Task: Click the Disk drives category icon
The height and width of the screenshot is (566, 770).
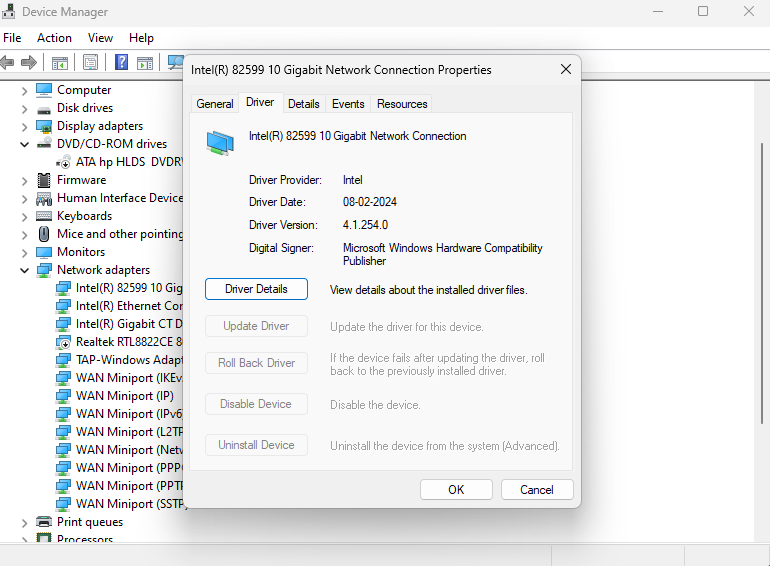Action: coord(44,109)
